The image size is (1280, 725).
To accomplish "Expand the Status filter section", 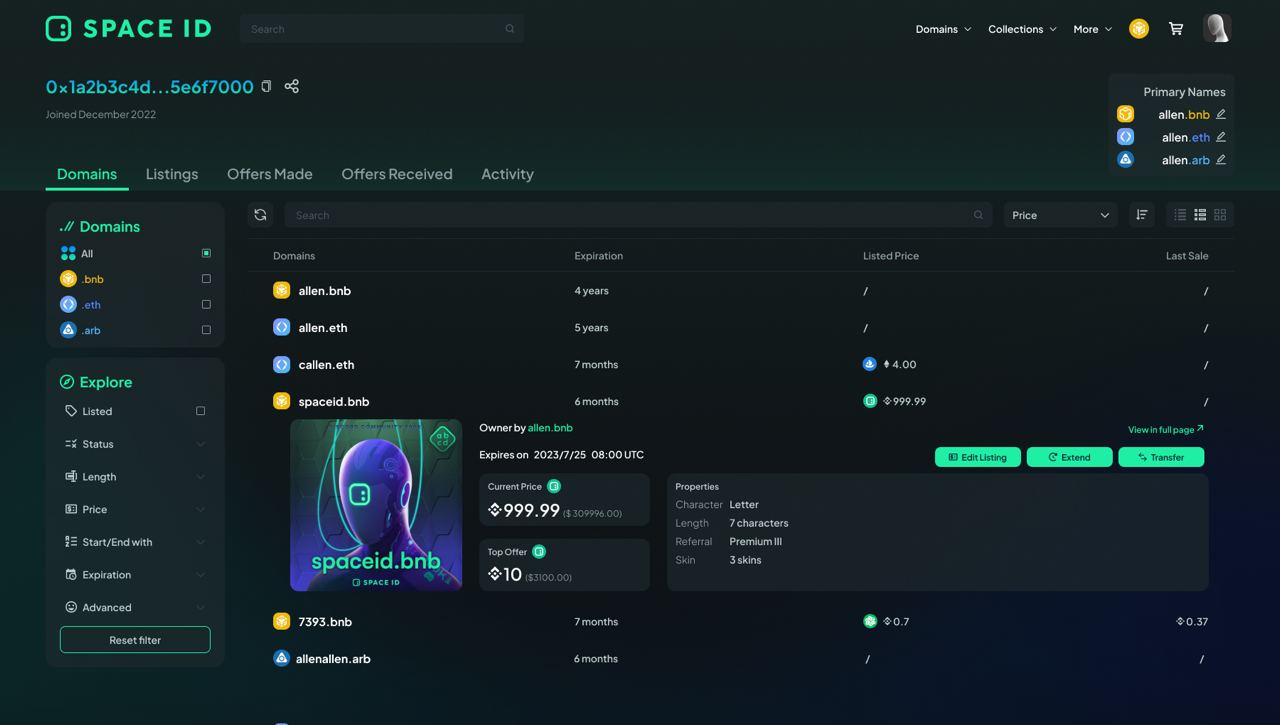I will pyautogui.click(x=135, y=443).
